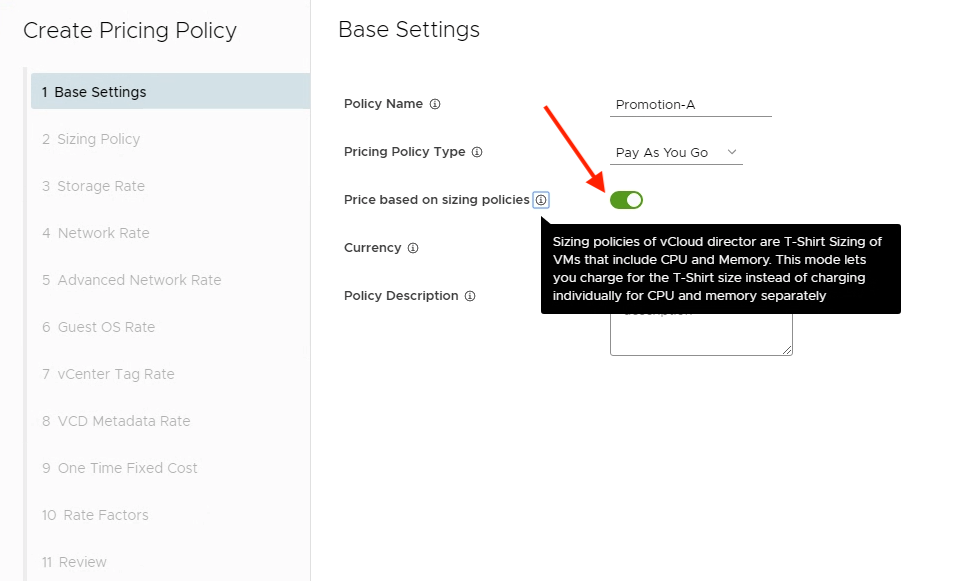Image resolution: width=969 pixels, height=581 pixels.
Task: Click inside the Policy Description text area
Action: point(700,334)
